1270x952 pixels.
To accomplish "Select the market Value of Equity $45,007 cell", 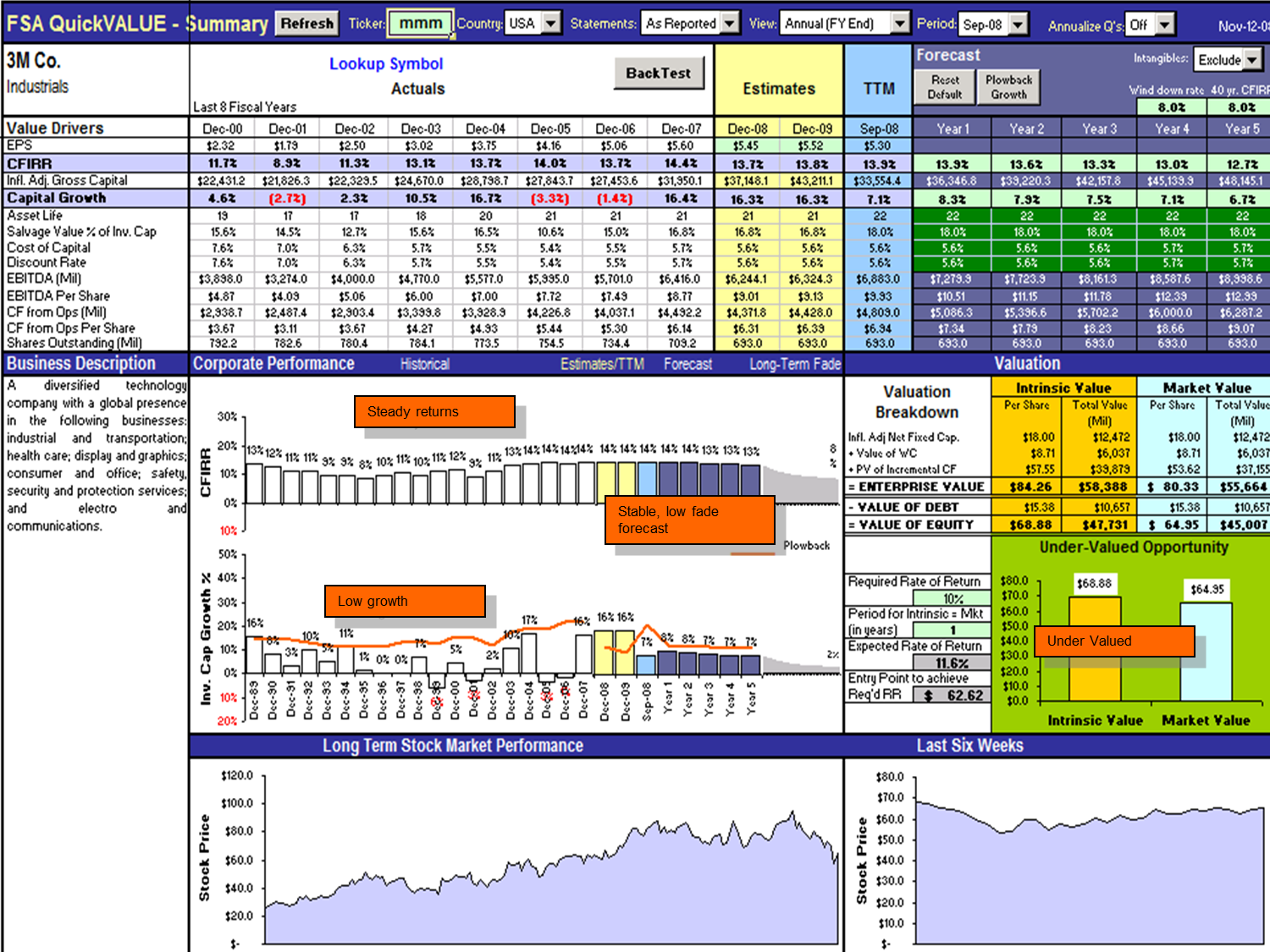I will [1240, 525].
